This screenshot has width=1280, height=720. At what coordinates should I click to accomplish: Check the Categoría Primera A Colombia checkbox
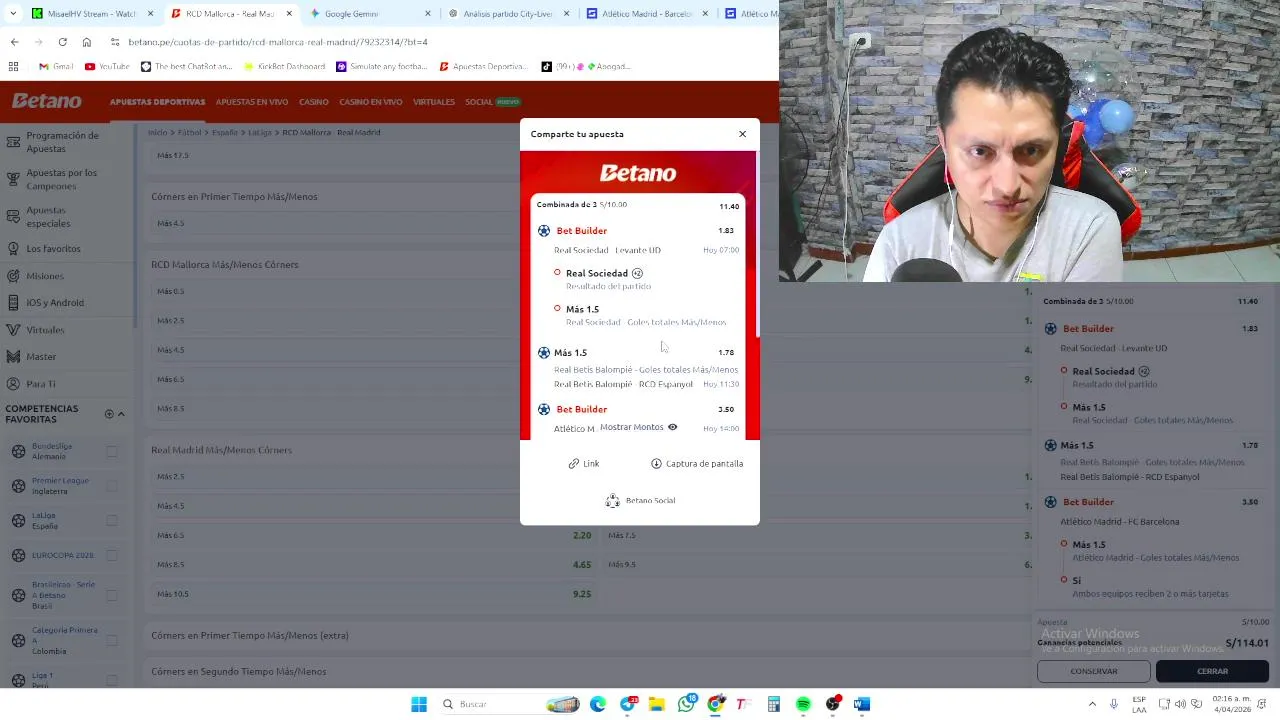(112, 640)
